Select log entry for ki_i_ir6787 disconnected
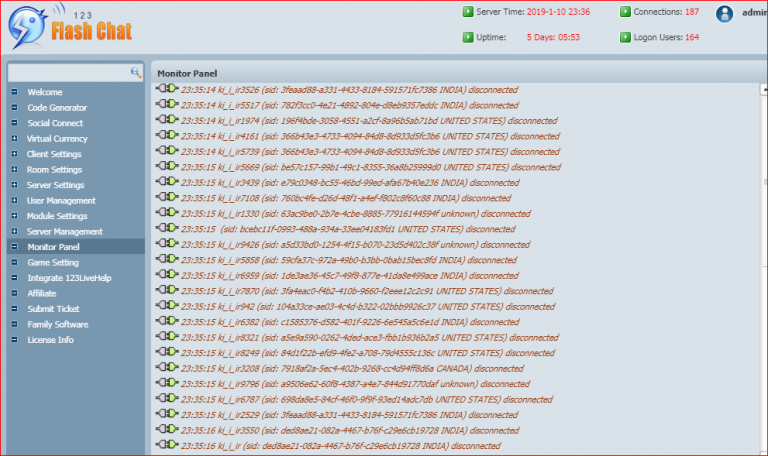This screenshot has height=456, width=768. coord(366,400)
